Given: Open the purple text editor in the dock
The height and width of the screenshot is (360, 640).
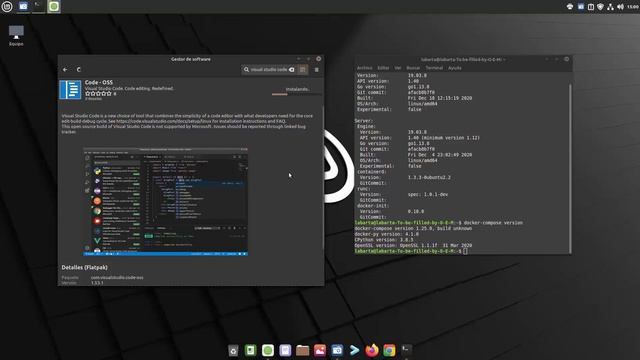Looking at the screenshot, I should click(285, 350).
